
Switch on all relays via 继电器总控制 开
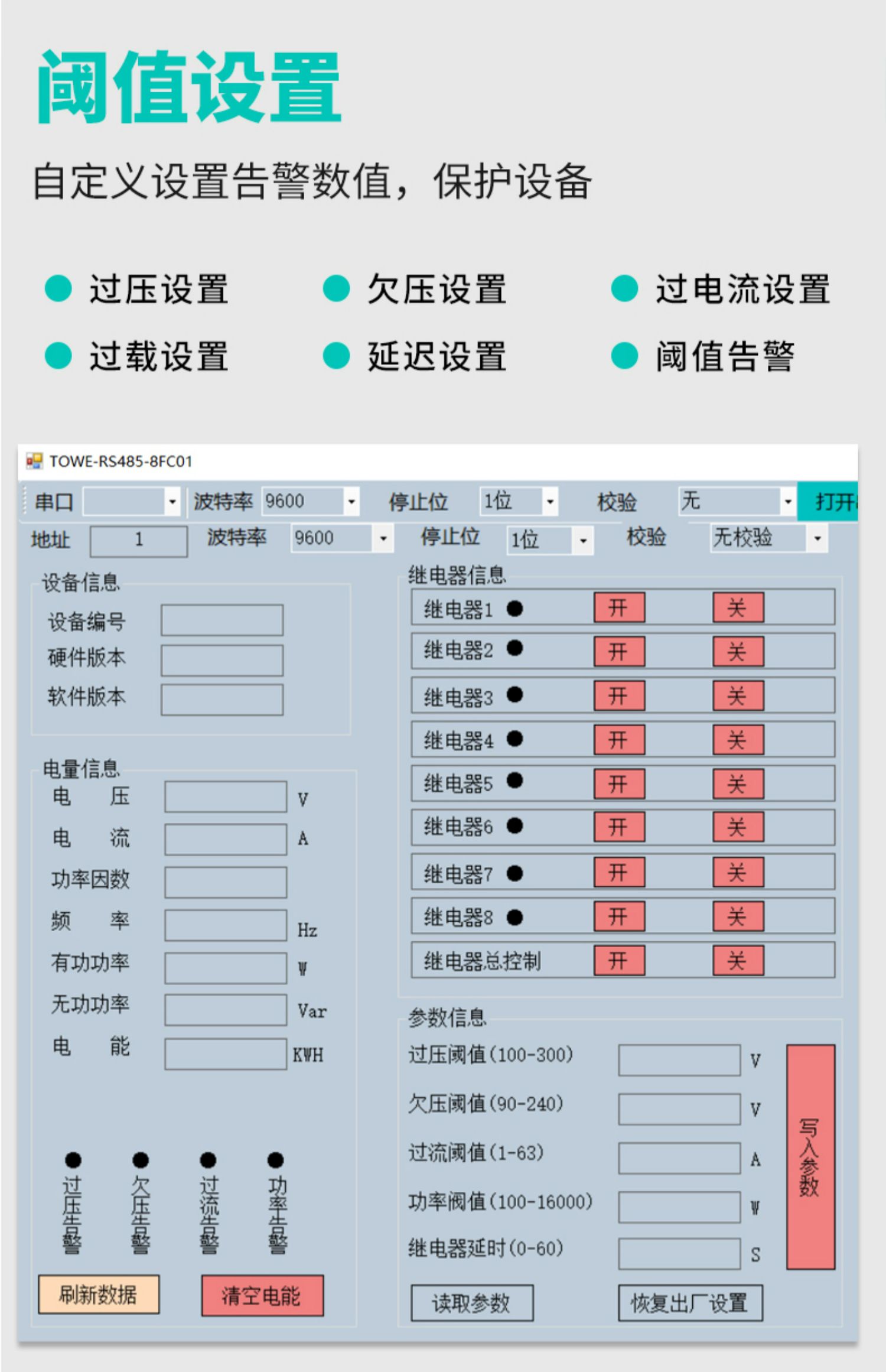[x=618, y=960]
